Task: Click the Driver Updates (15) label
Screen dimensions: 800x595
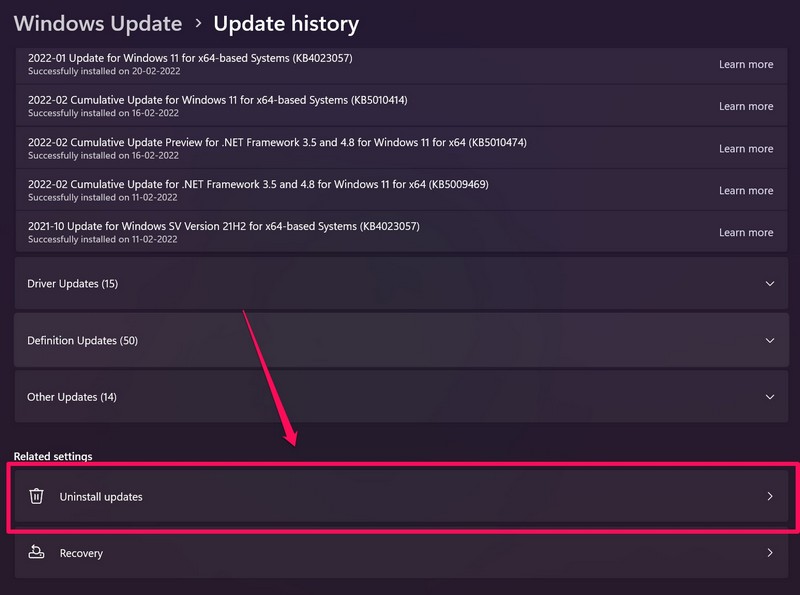Action: point(72,284)
